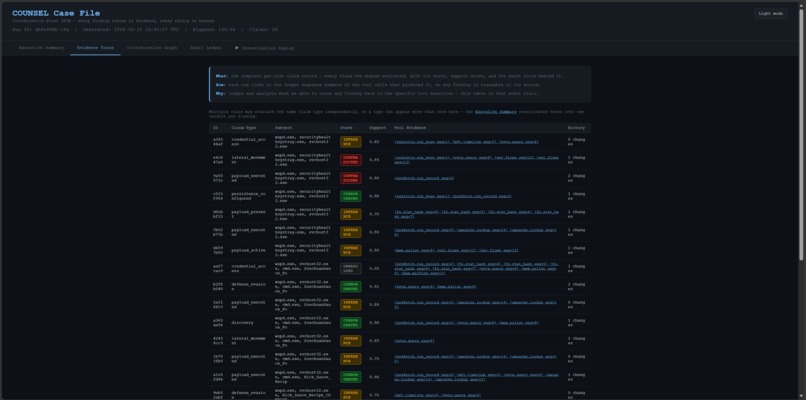Open prefetch.run_record link in discovery row
Image resolution: width=806 pixels, height=400 pixels.
pyautogui.click(x=424, y=322)
